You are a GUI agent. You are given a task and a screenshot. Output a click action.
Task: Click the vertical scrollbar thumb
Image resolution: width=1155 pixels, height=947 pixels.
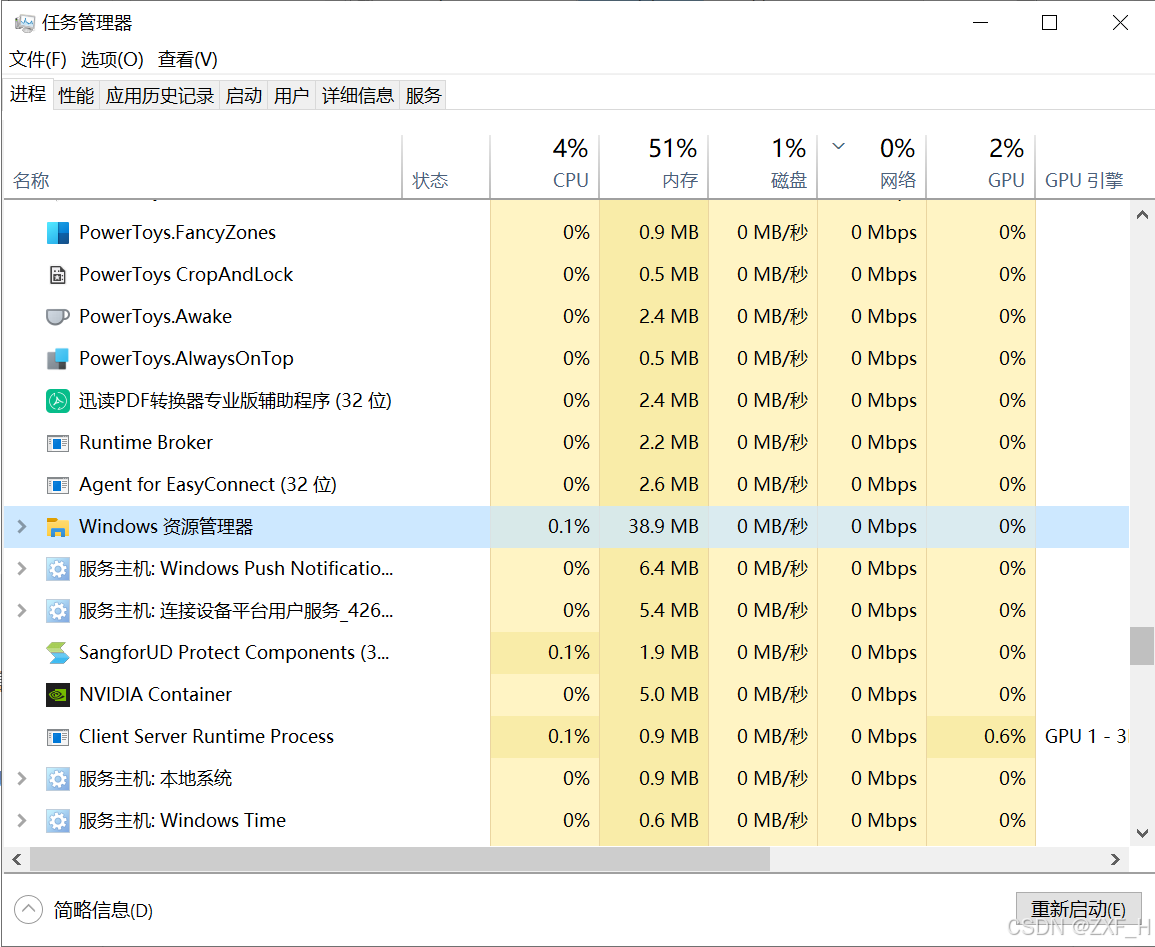(x=1142, y=646)
